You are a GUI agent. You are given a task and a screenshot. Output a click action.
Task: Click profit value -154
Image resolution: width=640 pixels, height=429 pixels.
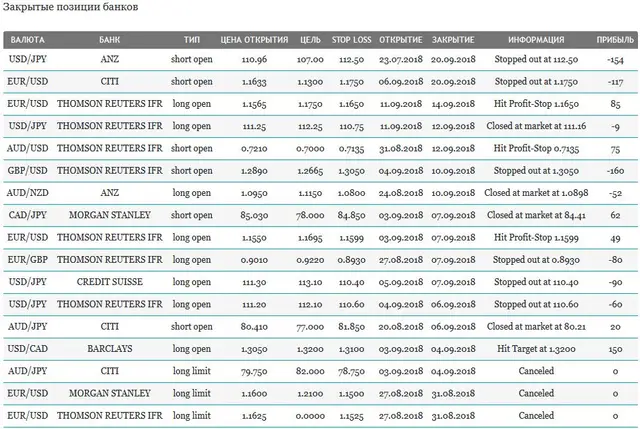[615, 60]
